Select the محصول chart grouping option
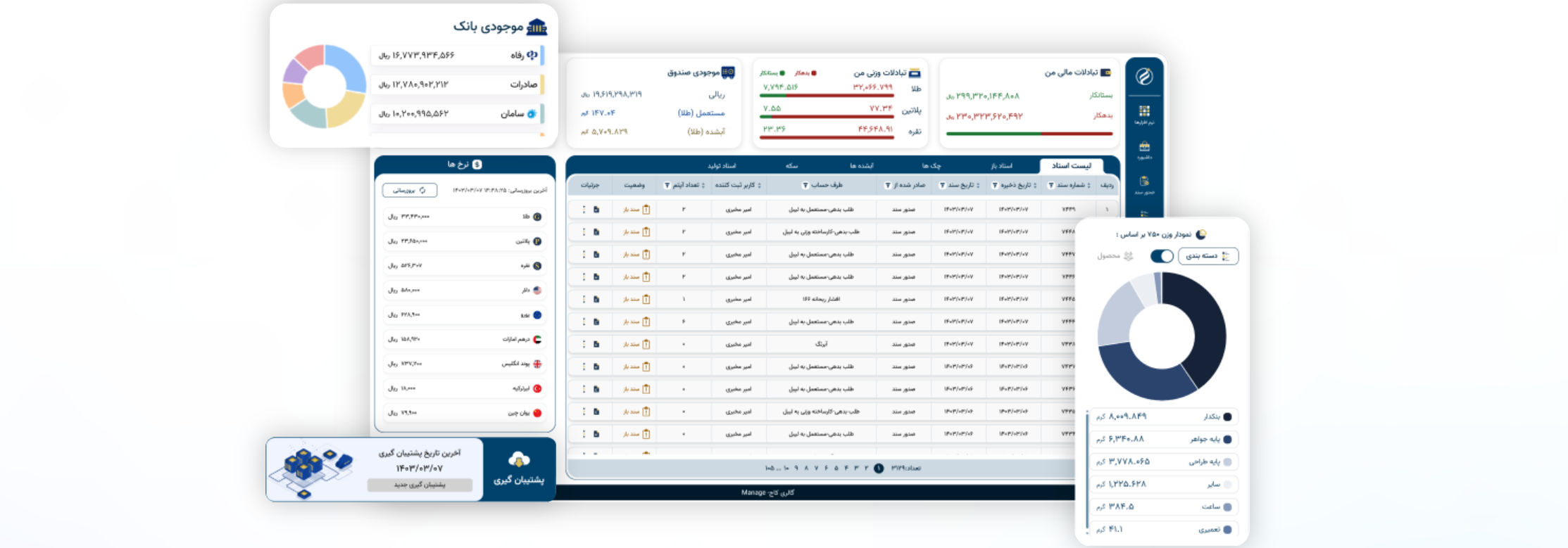The height and width of the screenshot is (548, 1568). (1115, 256)
